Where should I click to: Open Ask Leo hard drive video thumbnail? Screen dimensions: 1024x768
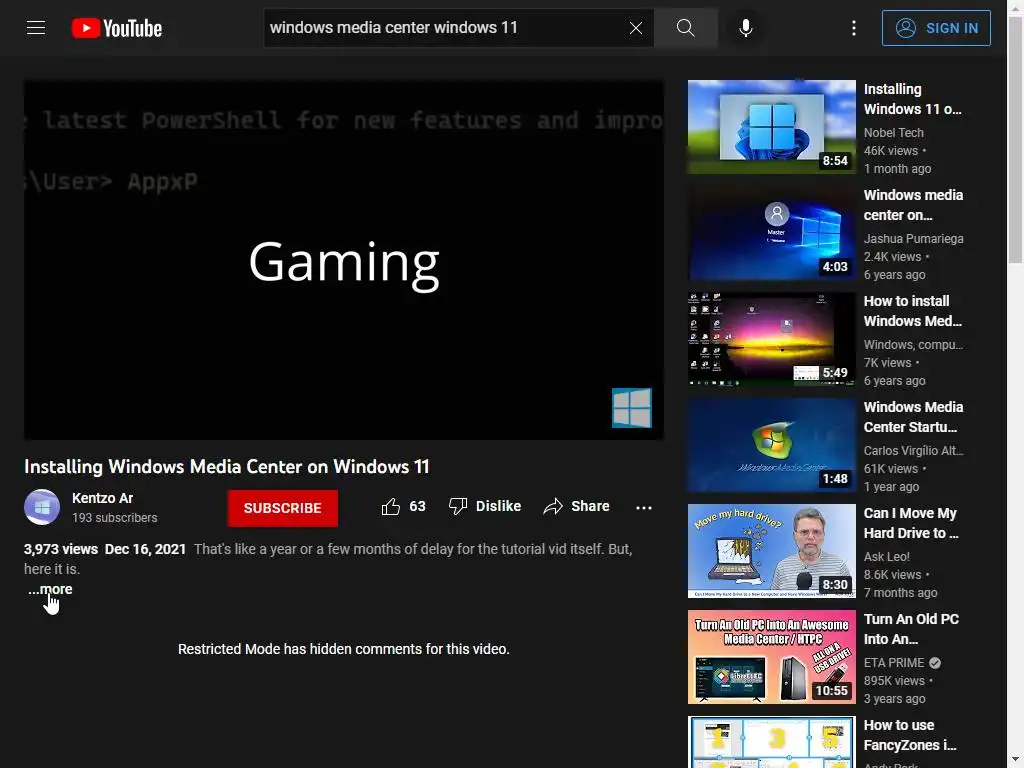771,551
